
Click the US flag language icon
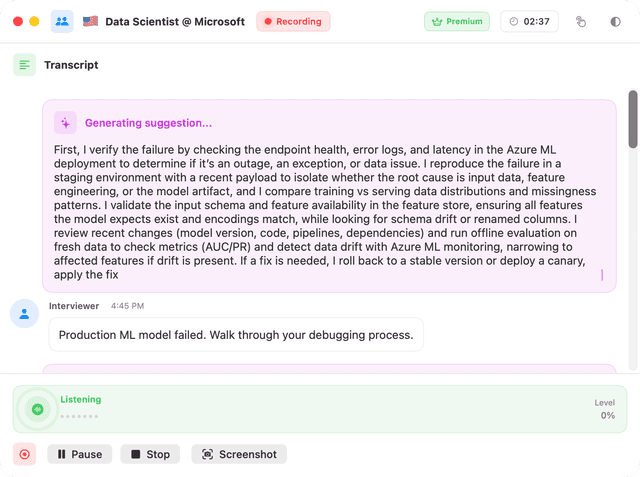tap(90, 21)
